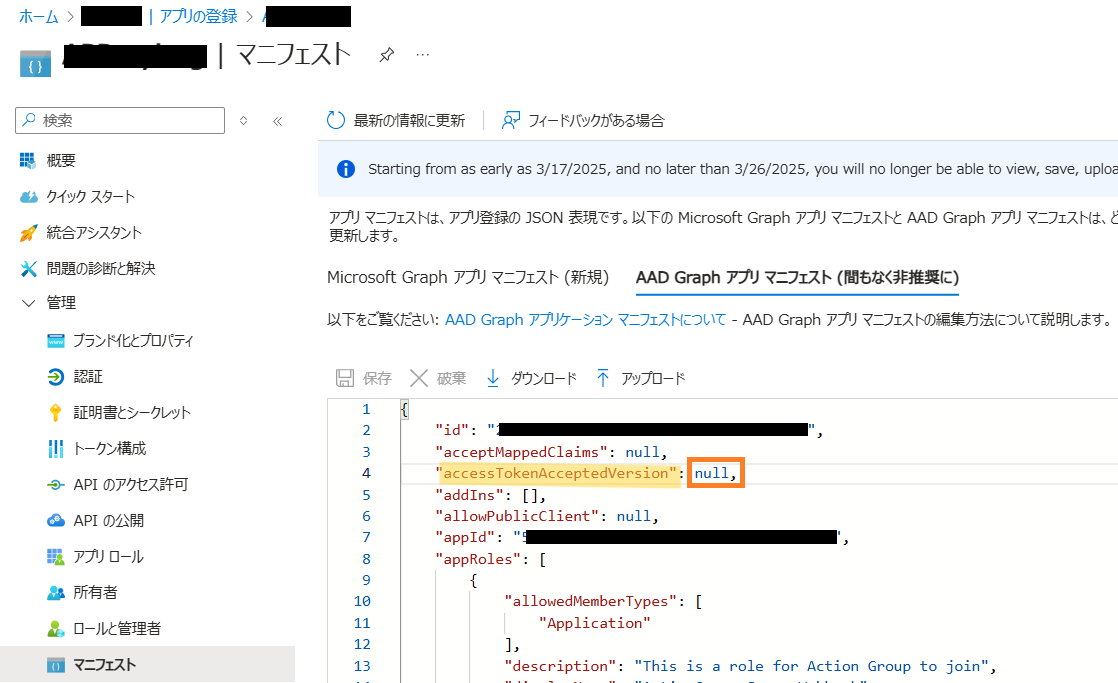Open the AAD Graph アプリケーション マニフェストについて link
The height and width of the screenshot is (683, 1118).
pyautogui.click(x=585, y=319)
